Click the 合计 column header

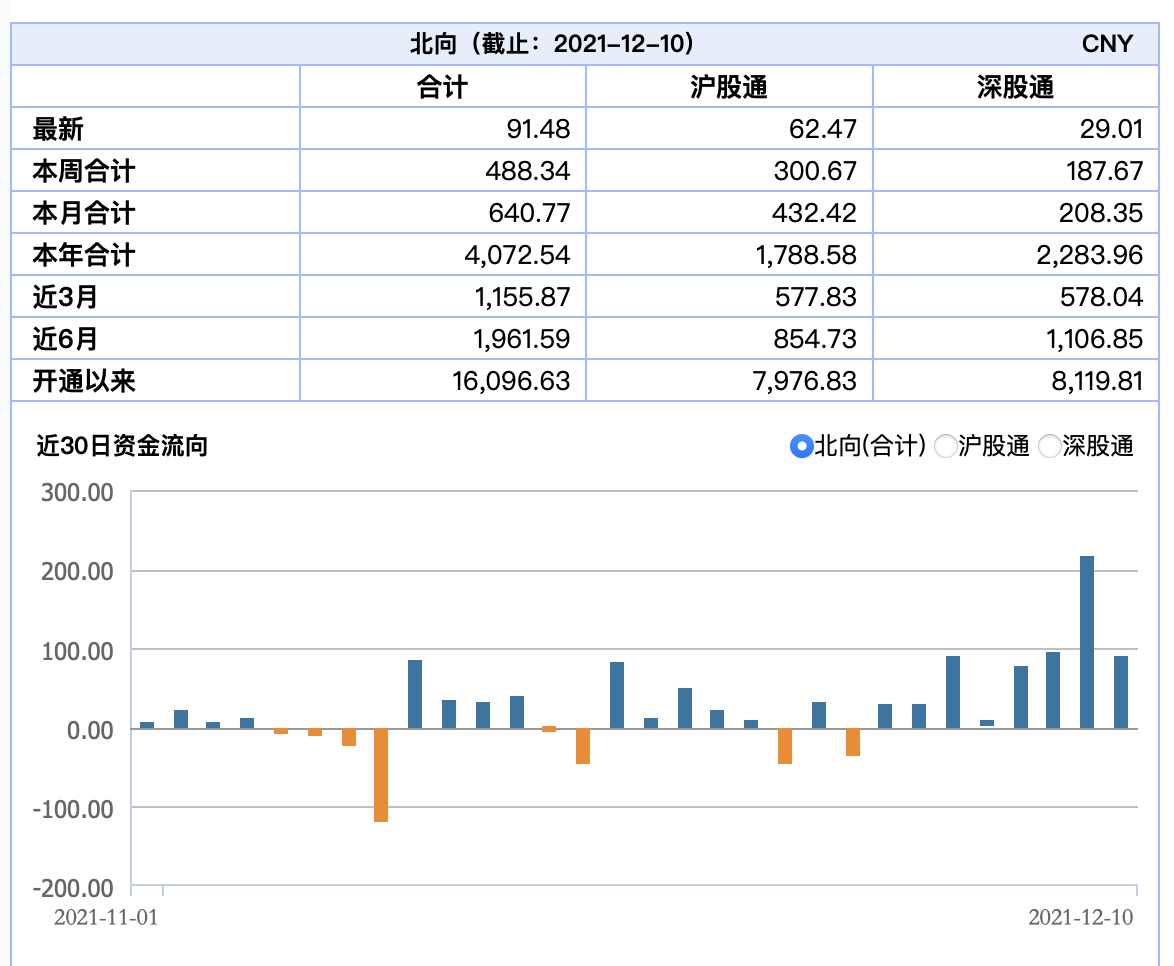[x=442, y=87]
